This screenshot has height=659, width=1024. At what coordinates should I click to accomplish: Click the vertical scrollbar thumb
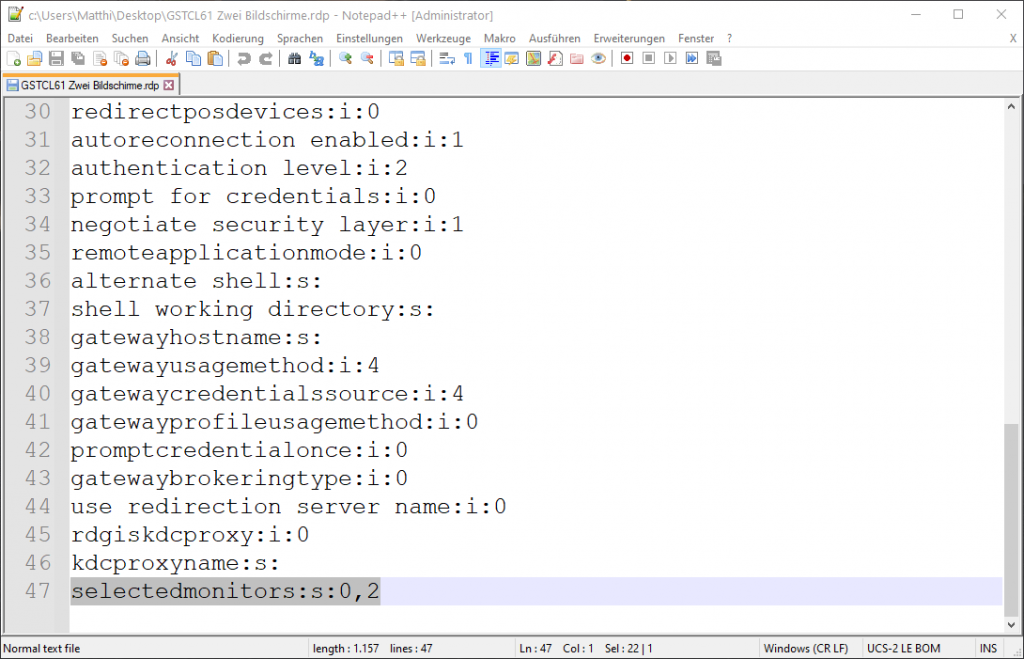pyautogui.click(x=1011, y=520)
